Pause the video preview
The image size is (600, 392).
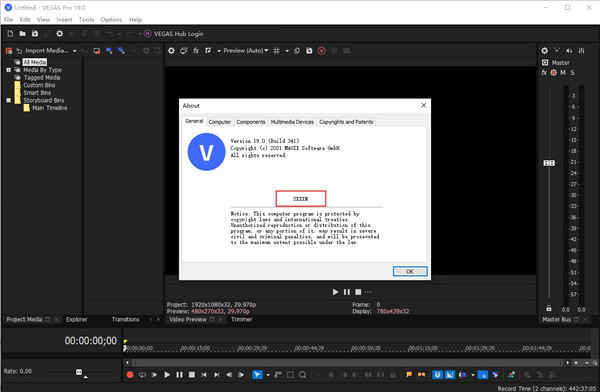click(x=347, y=292)
